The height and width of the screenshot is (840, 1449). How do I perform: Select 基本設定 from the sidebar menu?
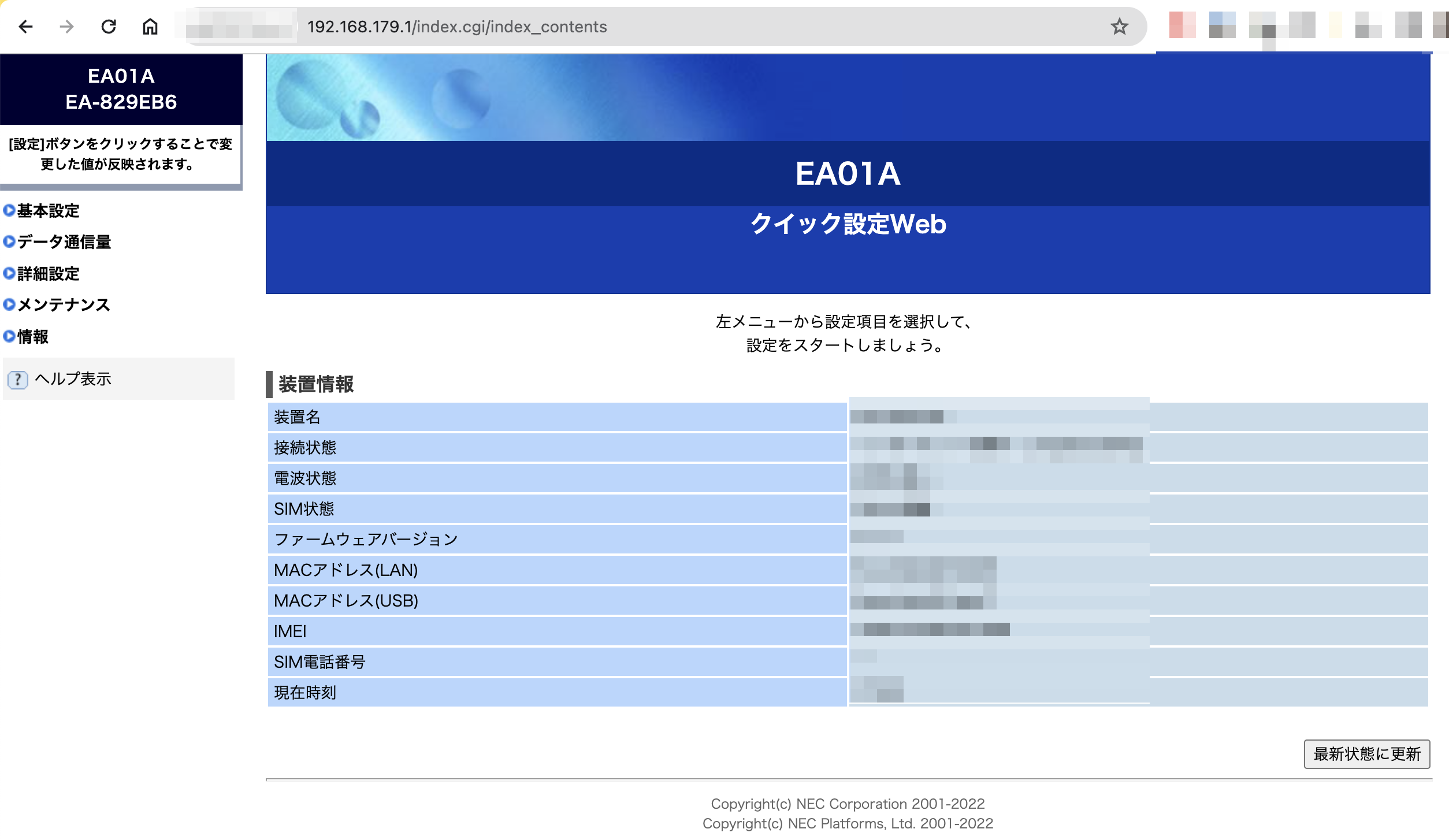tap(48, 211)
